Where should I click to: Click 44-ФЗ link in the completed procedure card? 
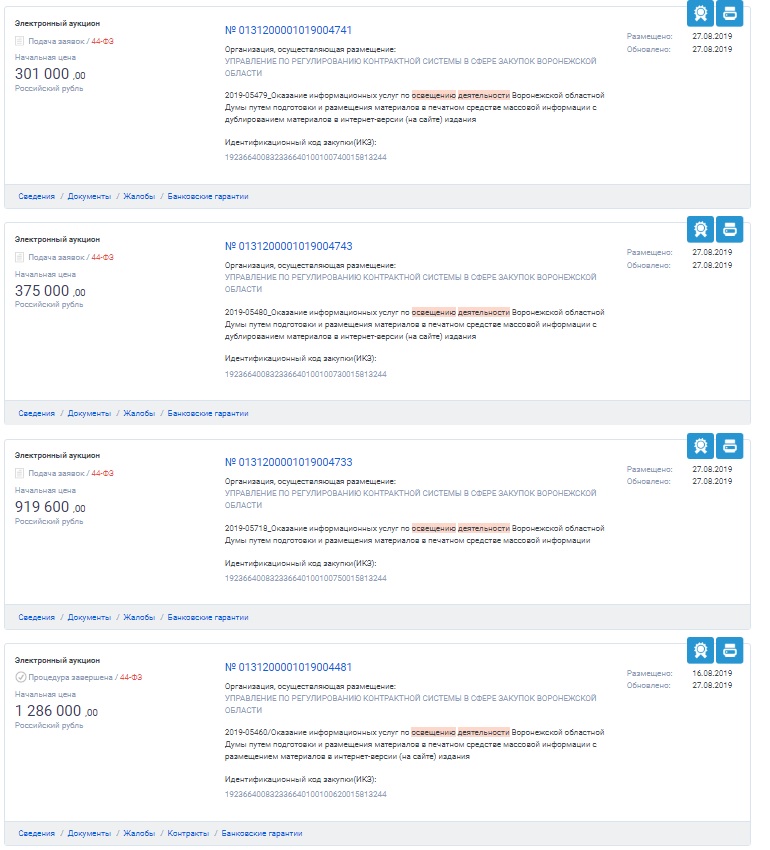(131, 677)
